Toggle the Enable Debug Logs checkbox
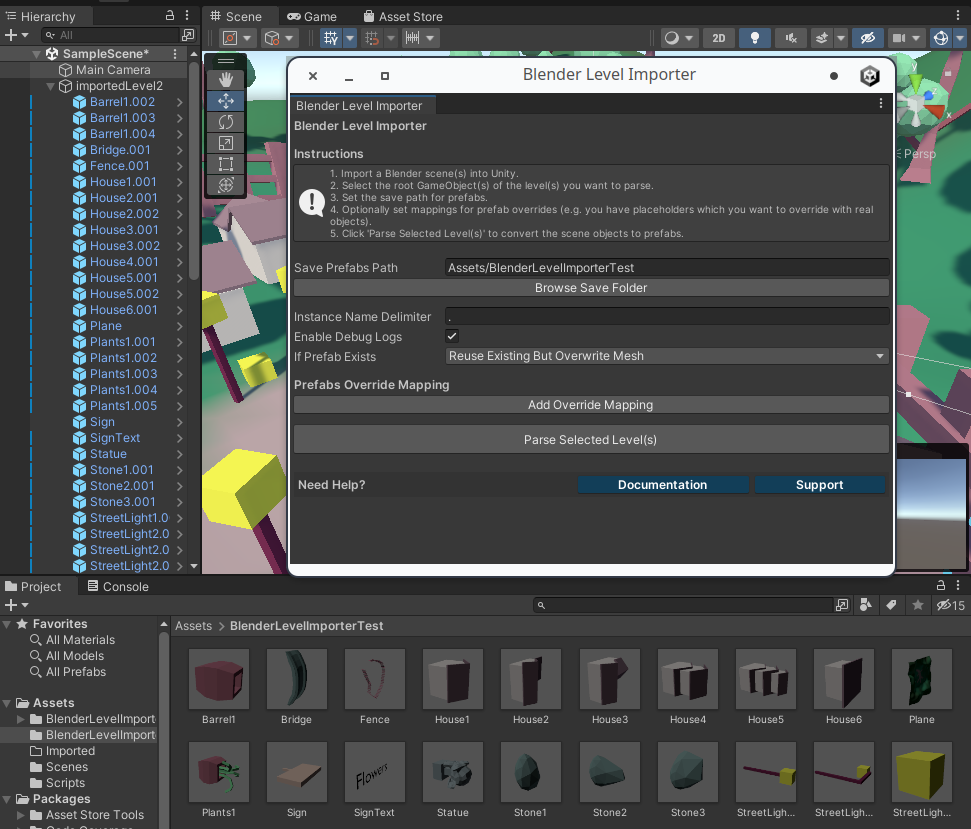The image size is (971, 829). [452, 336]
